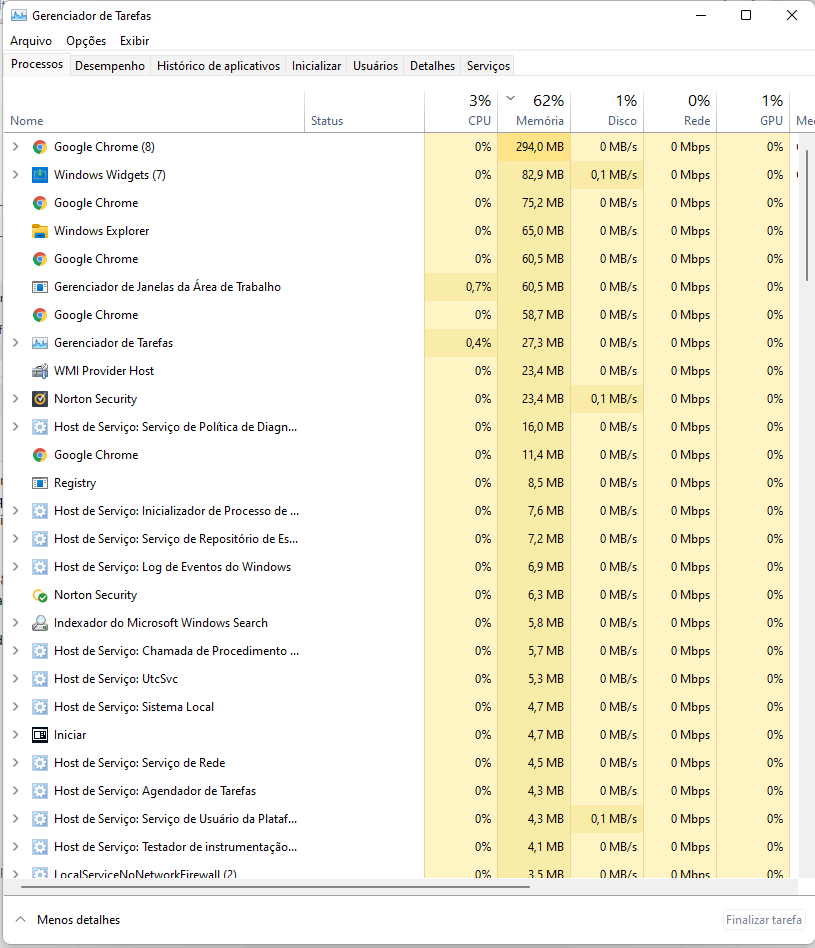Click gear icon of Chamada de Procedimento service
The image size is (815, 948).
point(40,651)
